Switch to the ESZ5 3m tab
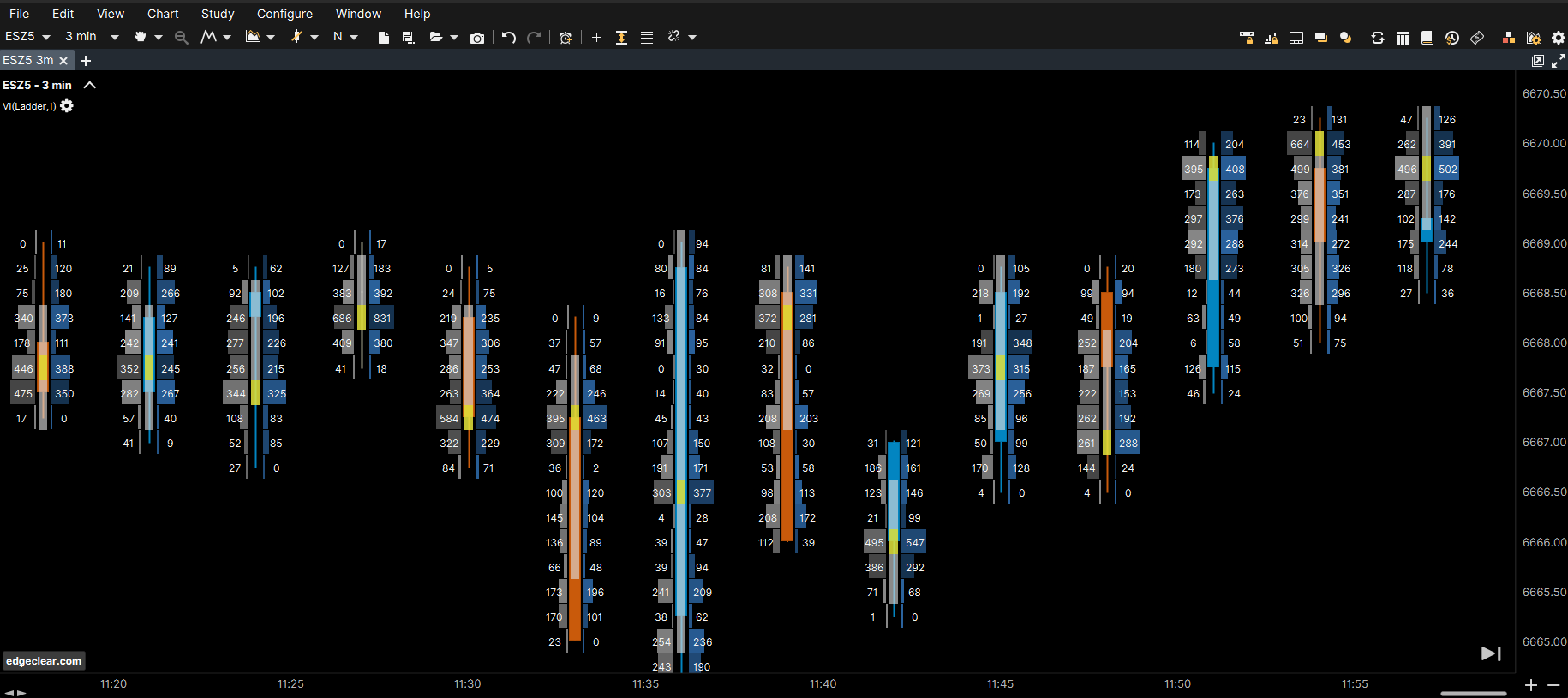Screen dimensions: 1568x698 tap(28, 60)
